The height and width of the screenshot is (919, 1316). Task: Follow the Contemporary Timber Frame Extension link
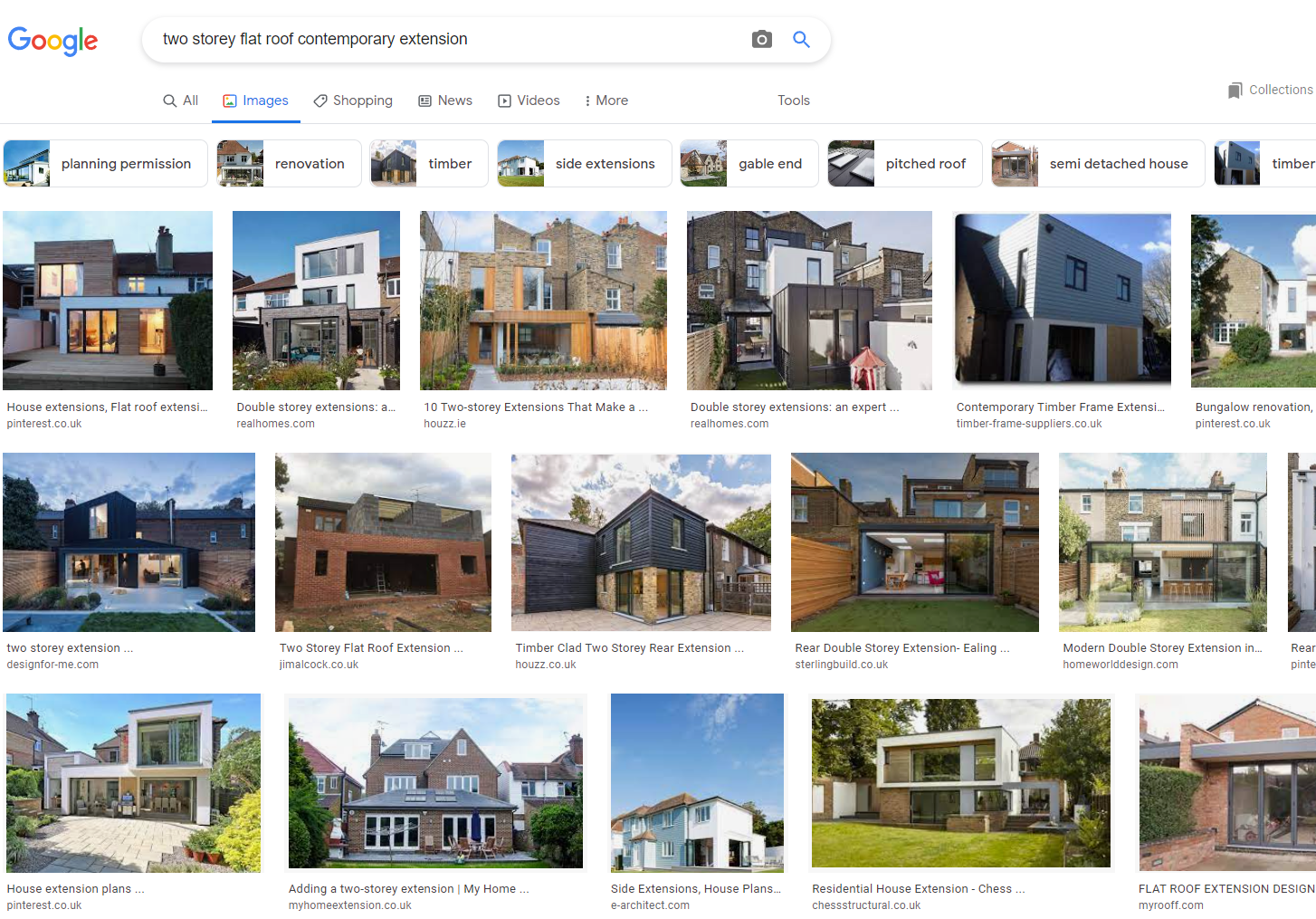[x=1060, y=407]
